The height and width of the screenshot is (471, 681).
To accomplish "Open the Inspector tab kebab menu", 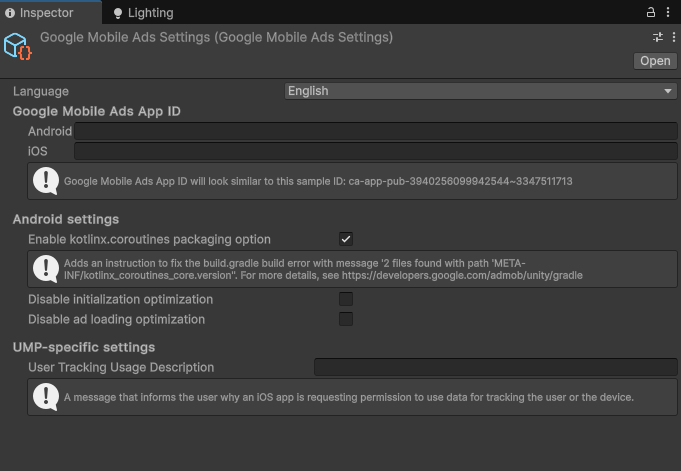I will tap(668, 12).
